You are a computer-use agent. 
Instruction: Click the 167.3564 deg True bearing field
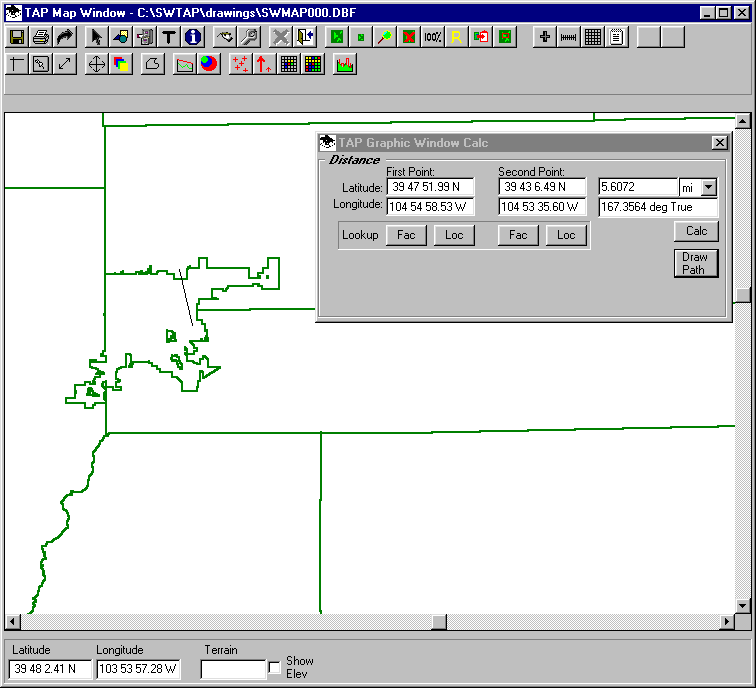coord(658,207)
